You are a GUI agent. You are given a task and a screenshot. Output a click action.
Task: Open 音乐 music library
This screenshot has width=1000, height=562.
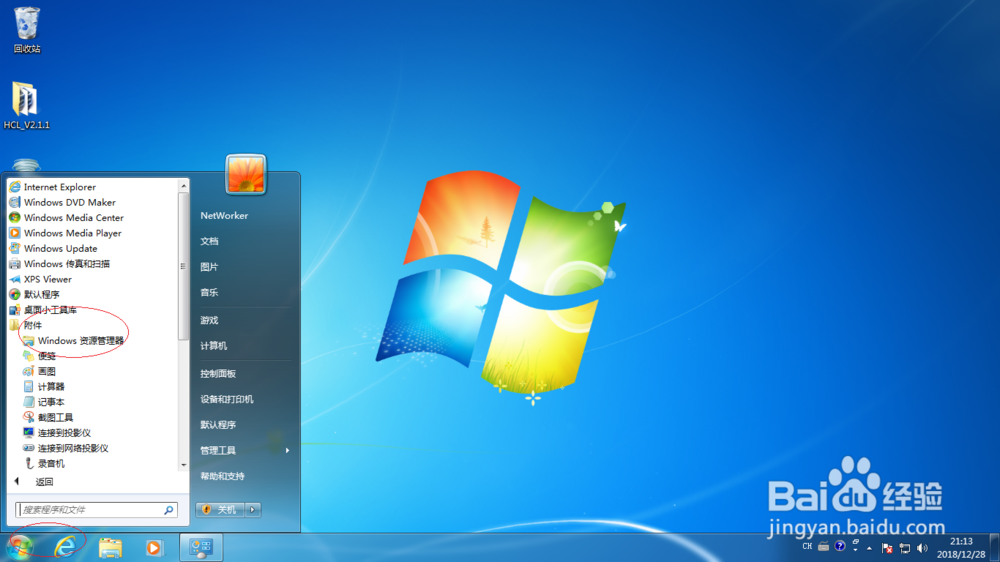tap(209, 292)
